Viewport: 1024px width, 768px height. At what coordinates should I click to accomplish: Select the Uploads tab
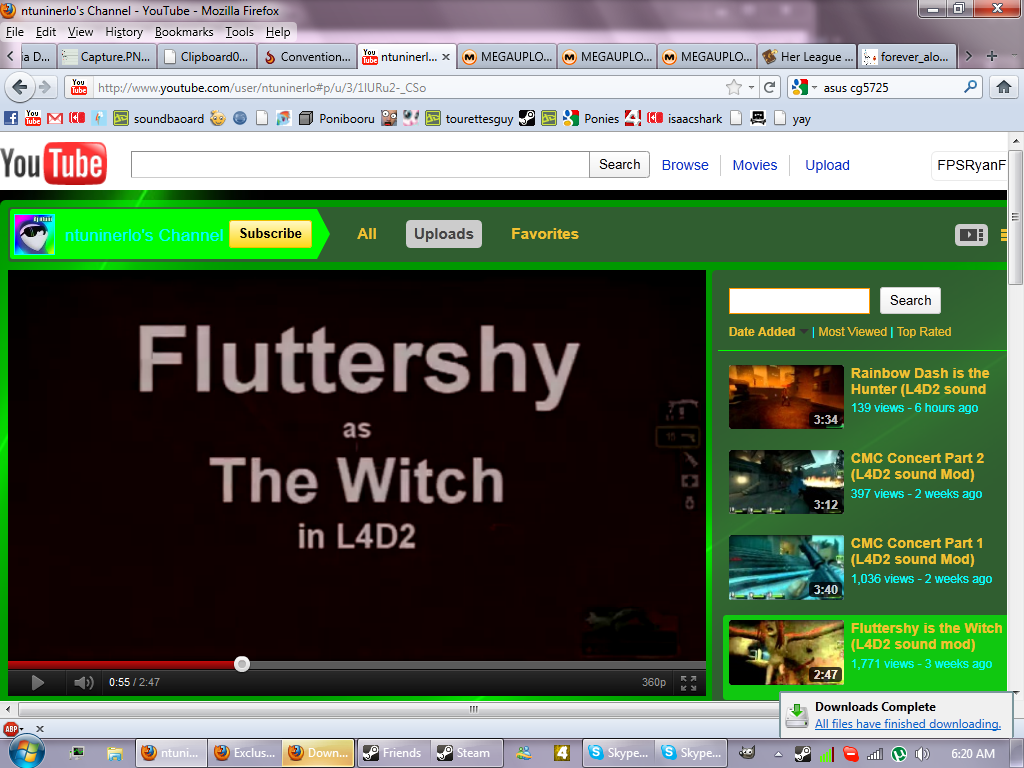(x=443, y=234)
